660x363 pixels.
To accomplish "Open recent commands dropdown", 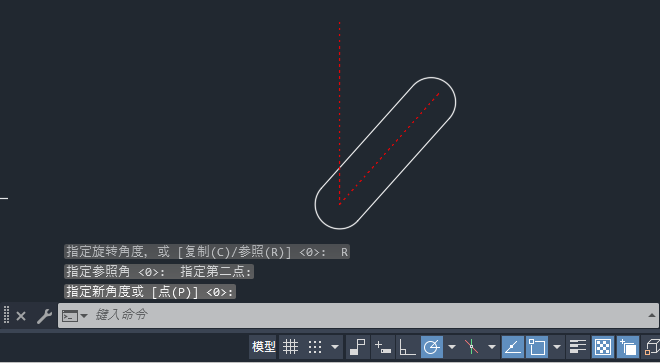I will coord(75,315).
